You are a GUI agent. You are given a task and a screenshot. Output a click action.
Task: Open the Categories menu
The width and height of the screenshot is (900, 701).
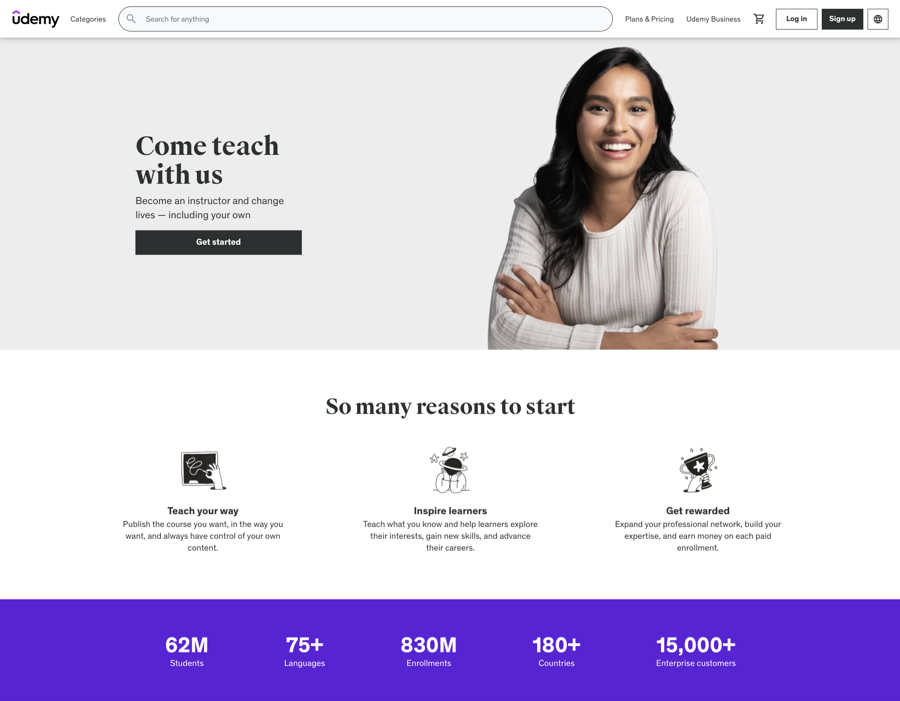[x=88, y=19]
